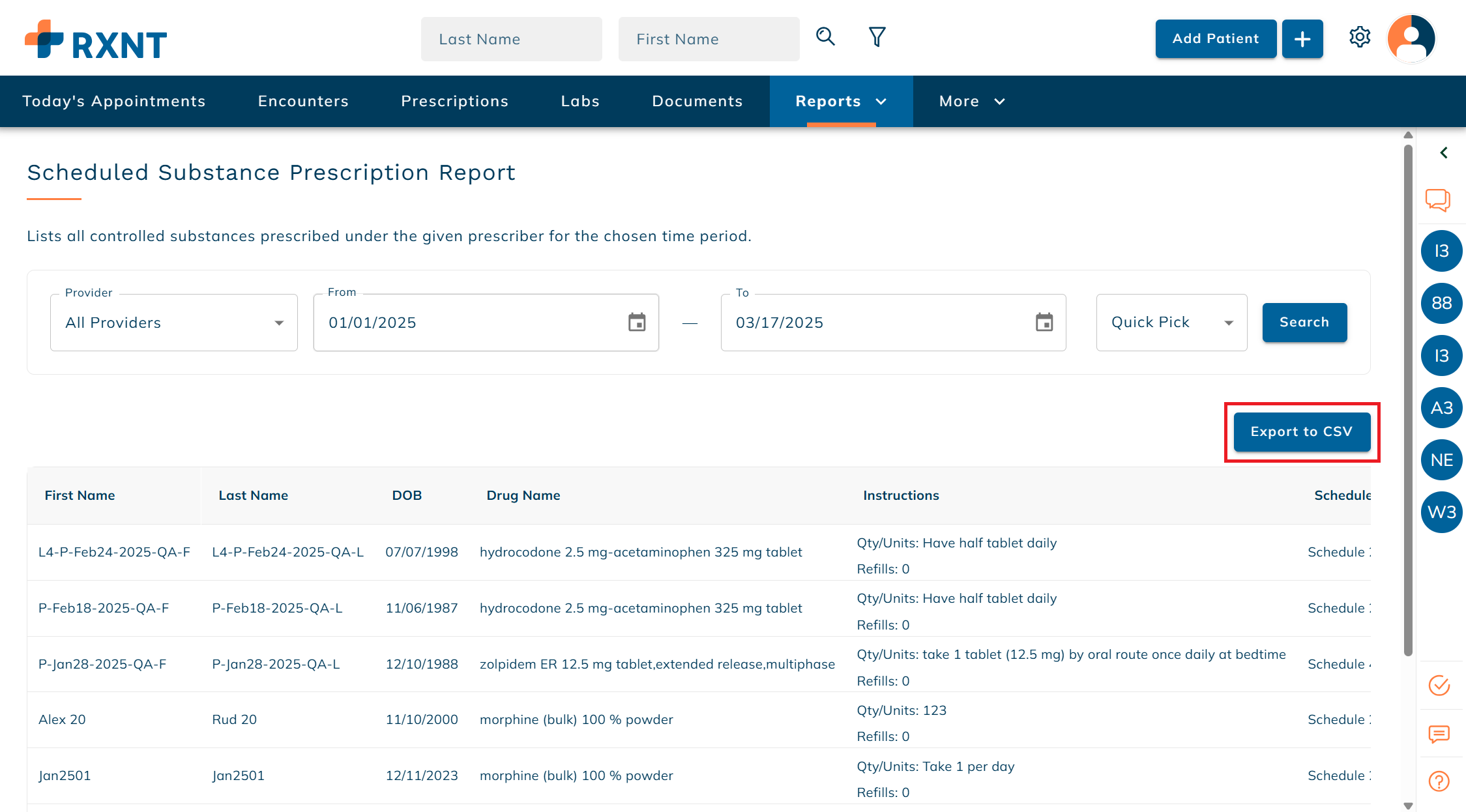Image resolution: width=1466 pixels, height=812 pixels.
Task: Open the A3 patient badge
Action: tap(1442, 408)
